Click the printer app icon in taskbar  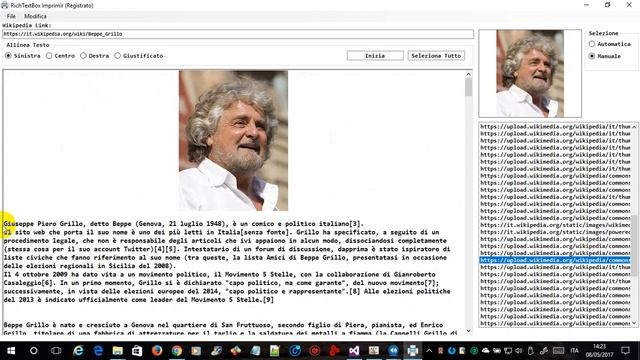pos(413,351)
